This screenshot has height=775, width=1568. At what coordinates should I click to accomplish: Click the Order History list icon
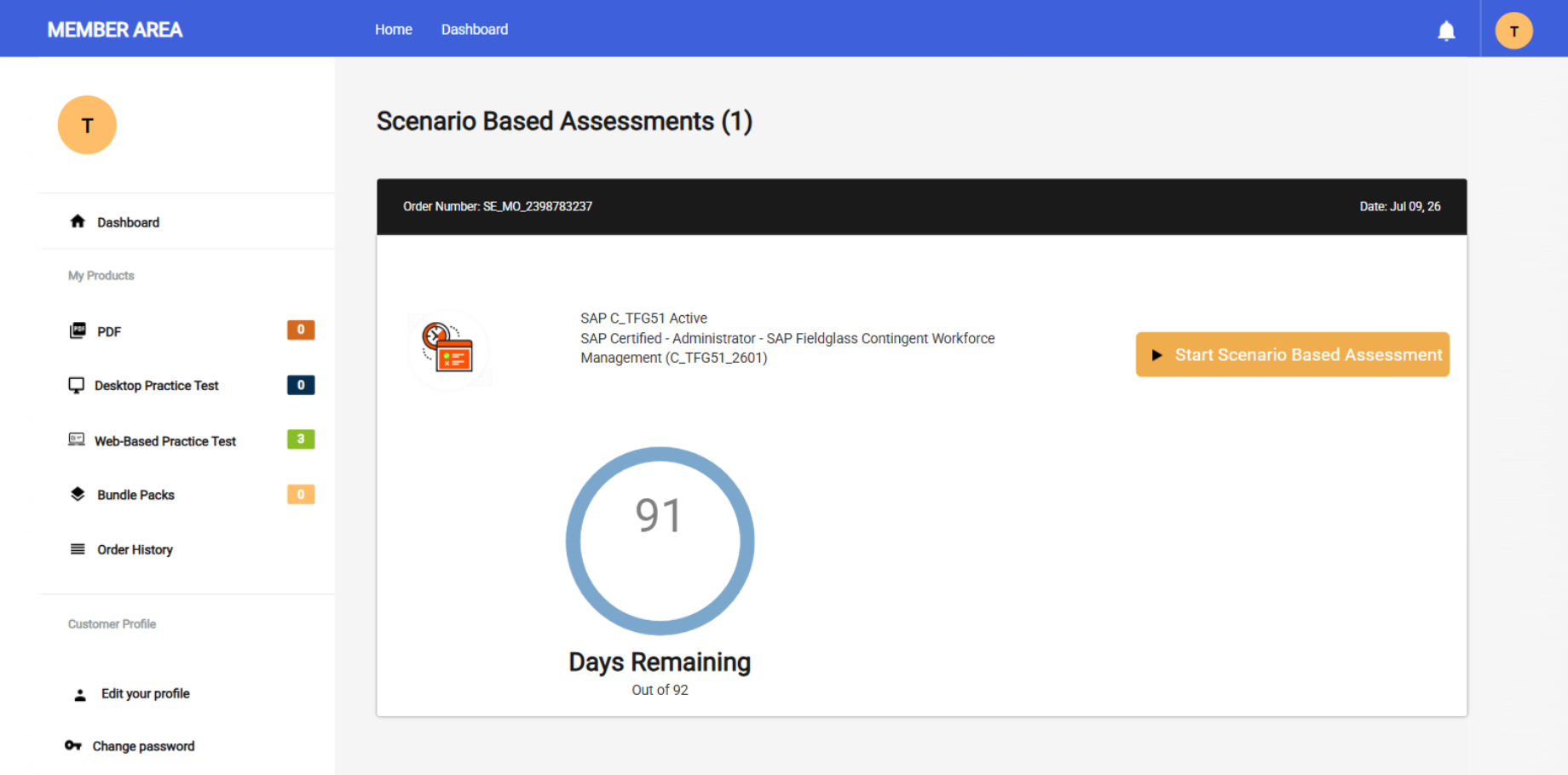(x=78, y=549)
